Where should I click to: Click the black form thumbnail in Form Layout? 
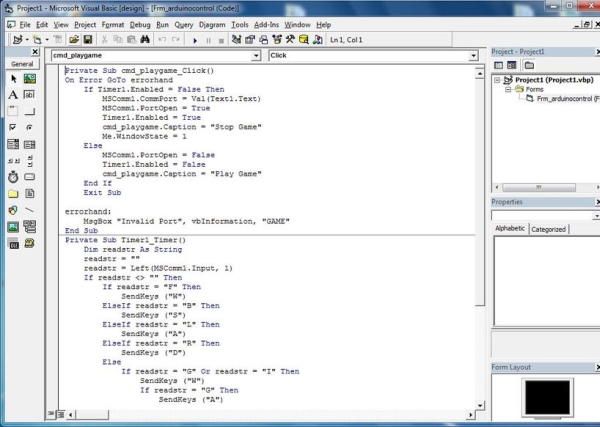(x=547, y=397)
